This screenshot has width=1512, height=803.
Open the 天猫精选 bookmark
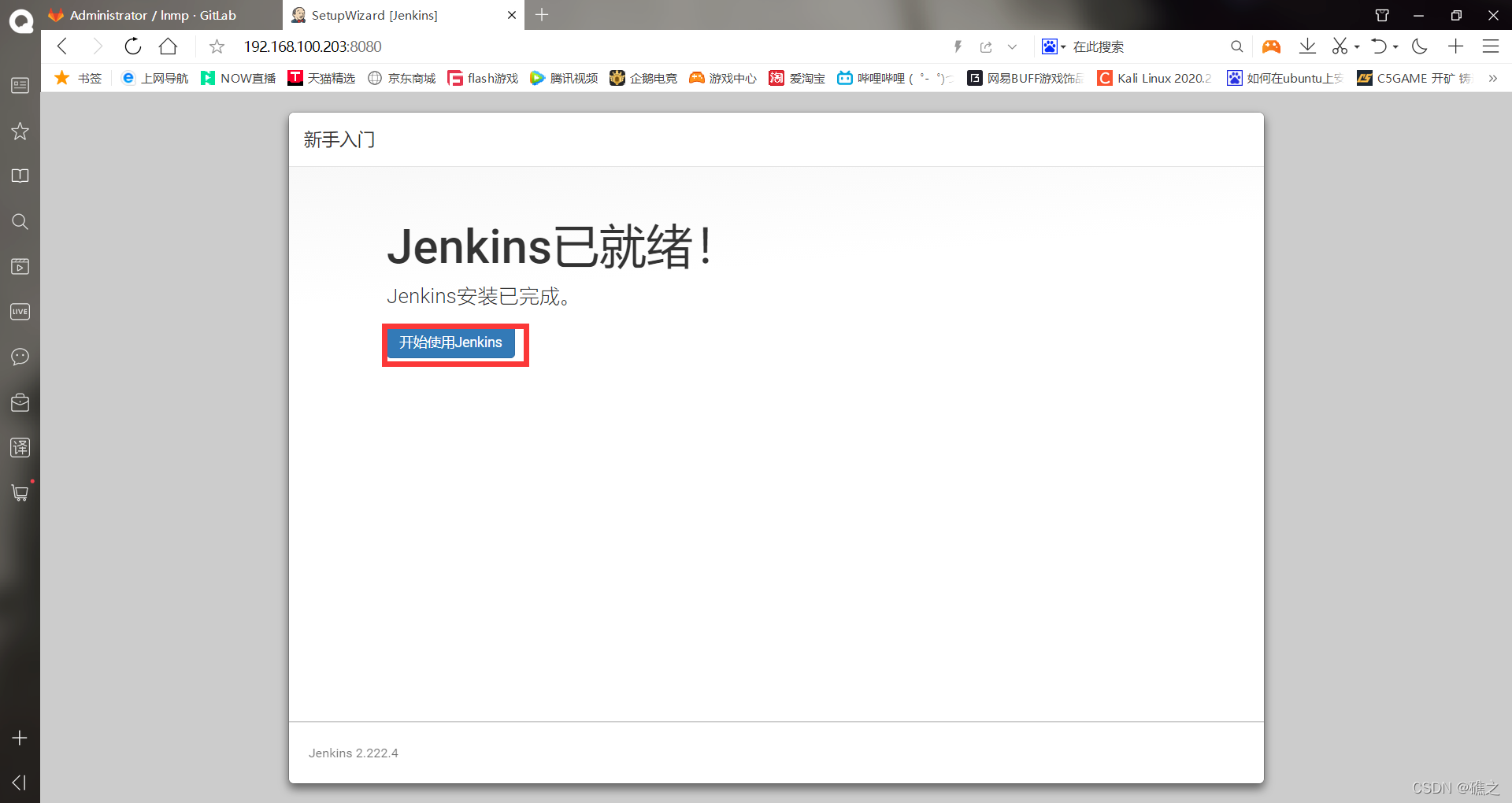point(321,78)
